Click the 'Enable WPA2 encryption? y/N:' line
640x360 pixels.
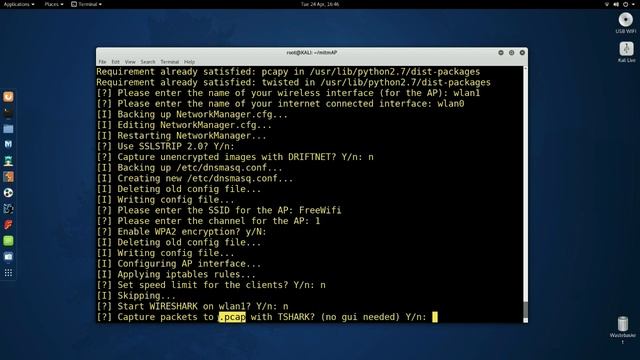[x=181, y=232]
